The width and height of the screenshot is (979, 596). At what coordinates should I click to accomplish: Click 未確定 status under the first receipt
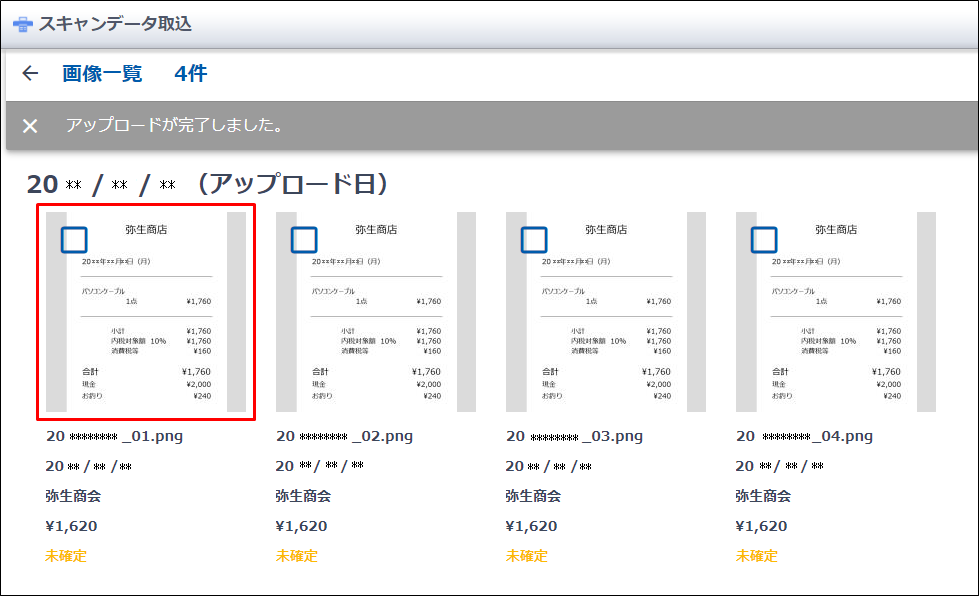point(66,556)
